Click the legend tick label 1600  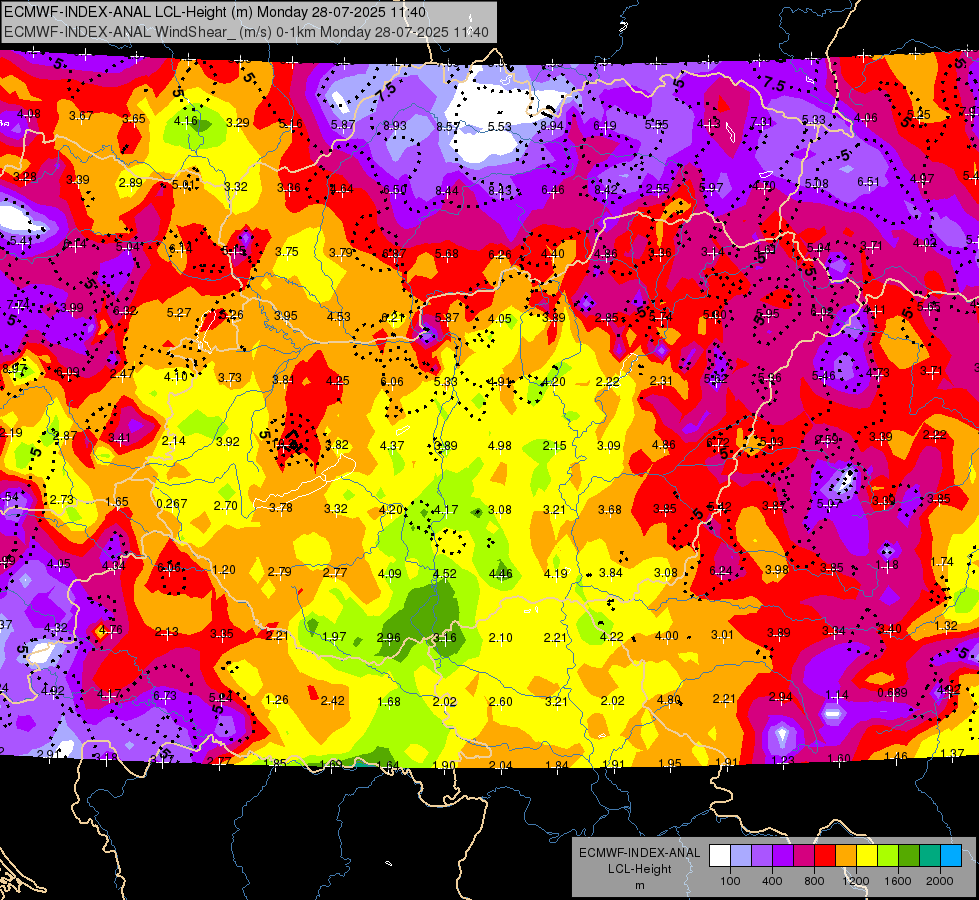(898, 881)
